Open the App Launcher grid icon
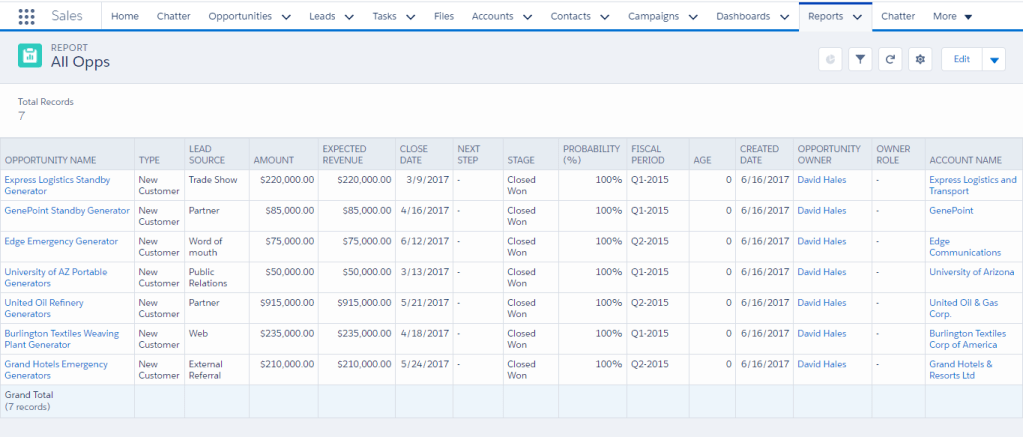This screenshot has height=437, width=1023. pyautogui.click(x=27, y=16)
